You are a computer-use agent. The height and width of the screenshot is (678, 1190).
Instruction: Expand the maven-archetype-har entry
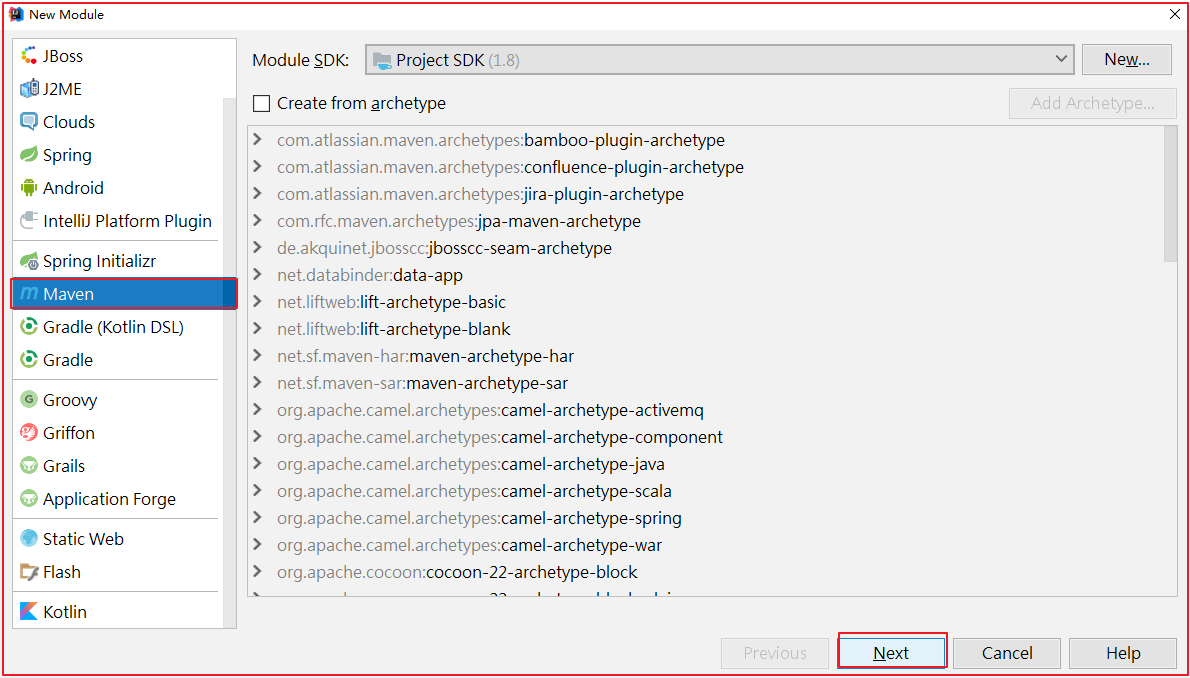[x=258, y=356]
